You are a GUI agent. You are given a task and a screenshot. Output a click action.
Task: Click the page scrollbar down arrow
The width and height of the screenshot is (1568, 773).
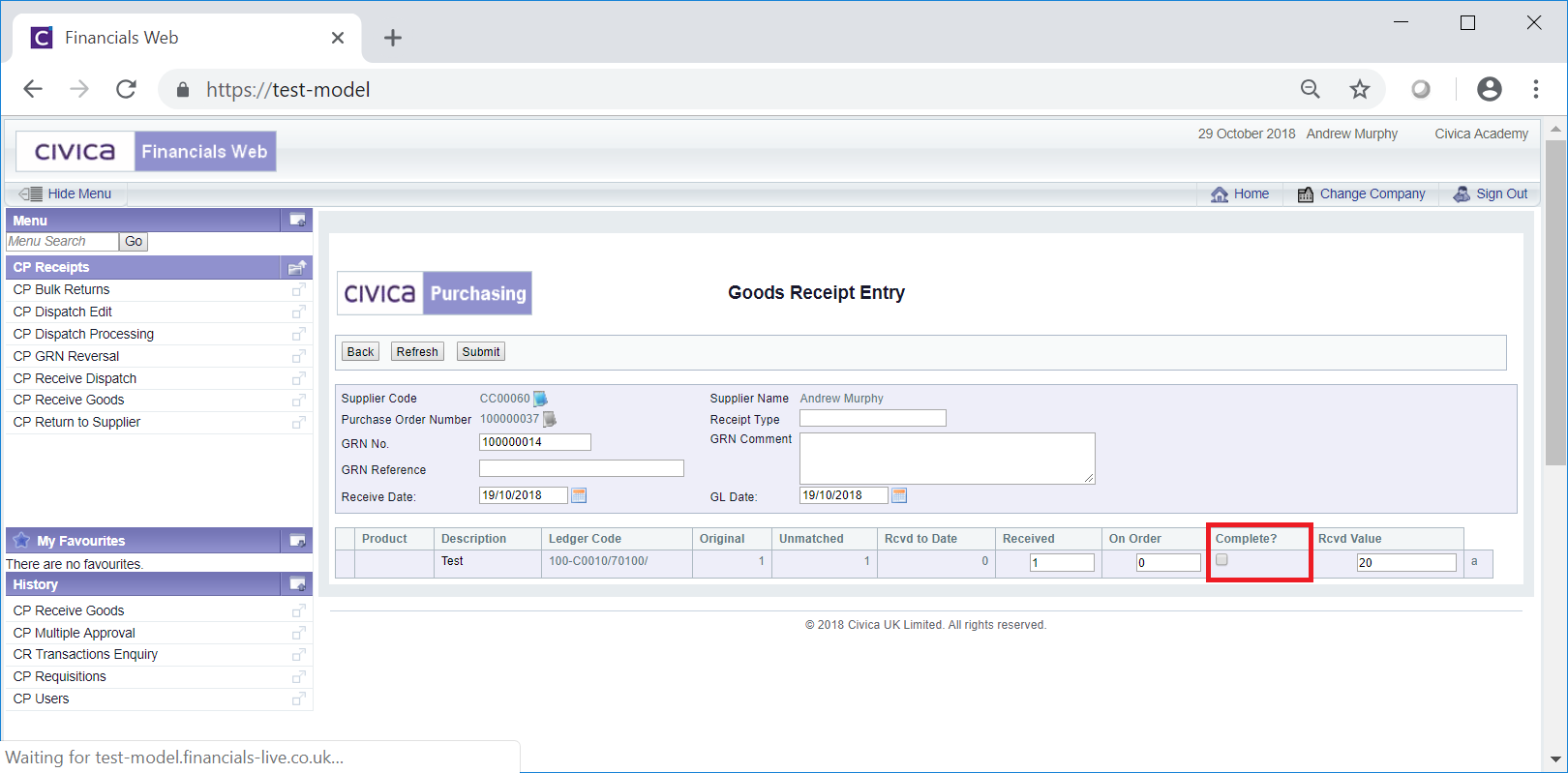tap(1555, 759)
